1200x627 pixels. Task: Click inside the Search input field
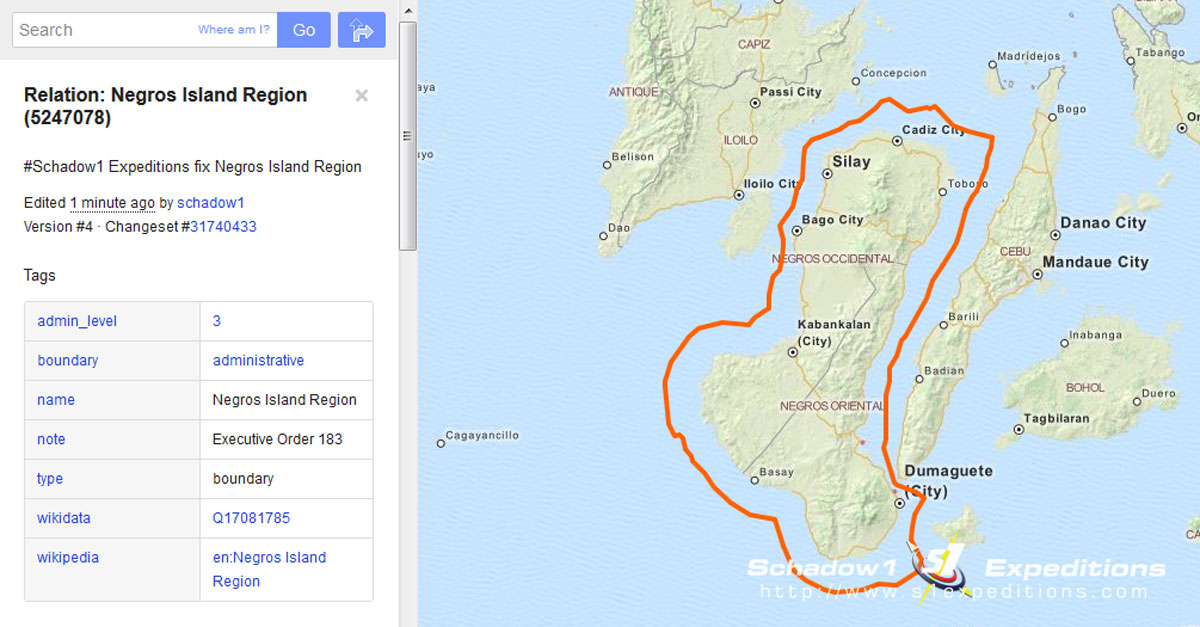click(x=110, y=29)
